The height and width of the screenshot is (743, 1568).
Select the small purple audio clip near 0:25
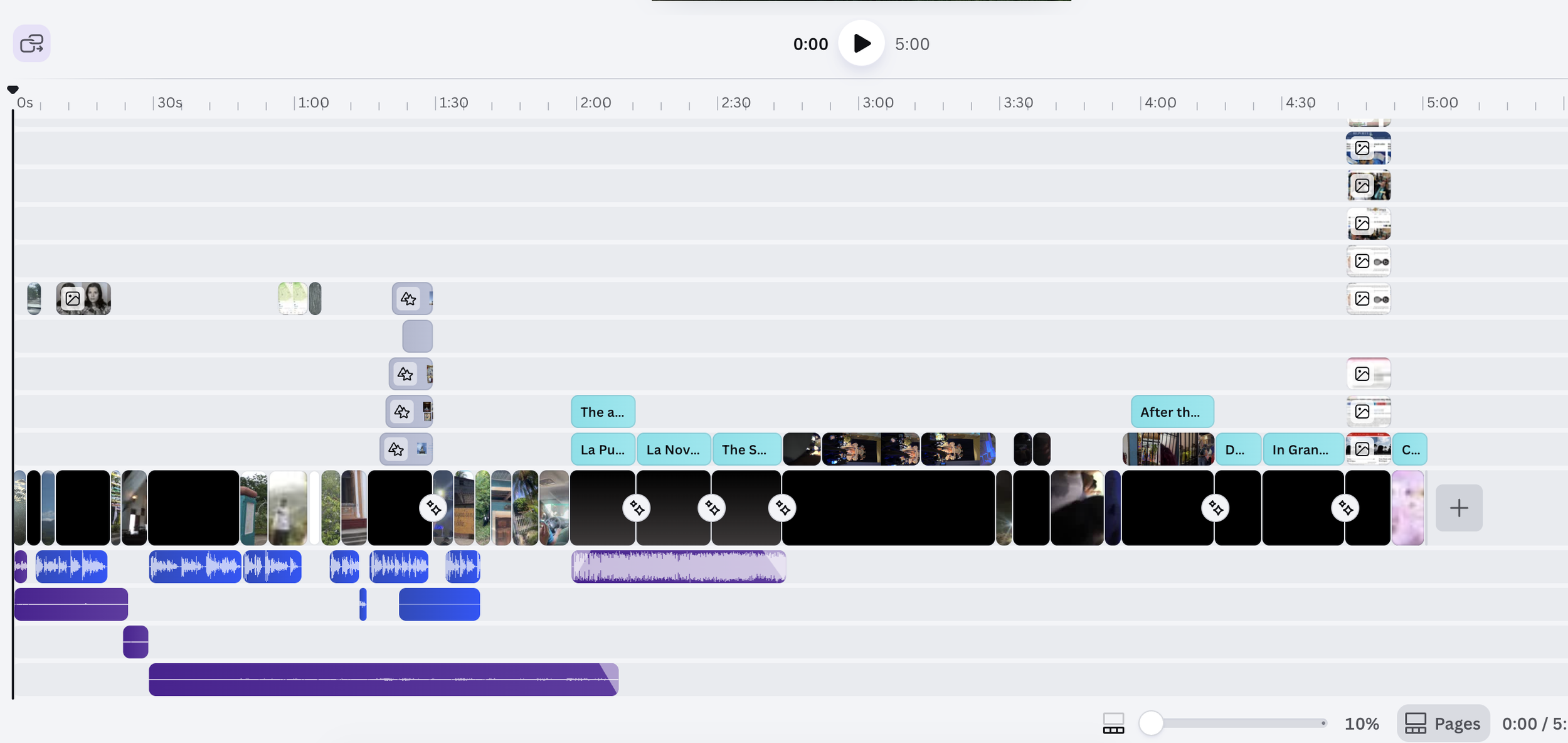(x=135, y=642)
